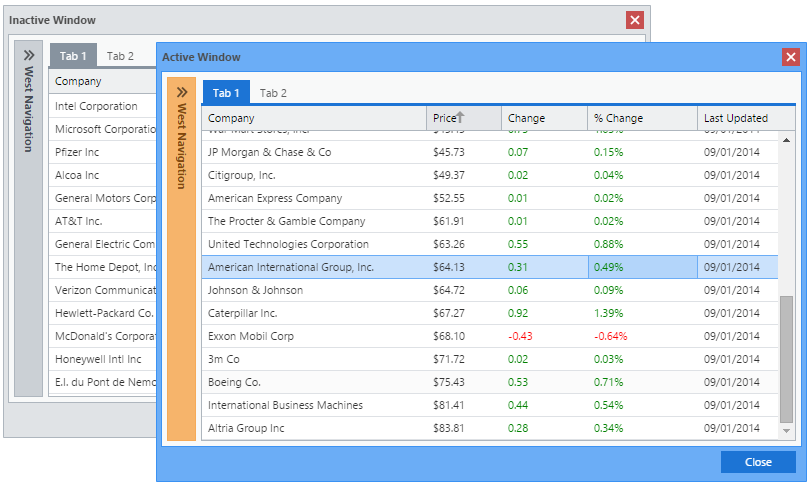The width and height of the screenshot is (812, 485).
Task: Click Active Window title bar text
Action: [x=201, y=57]
